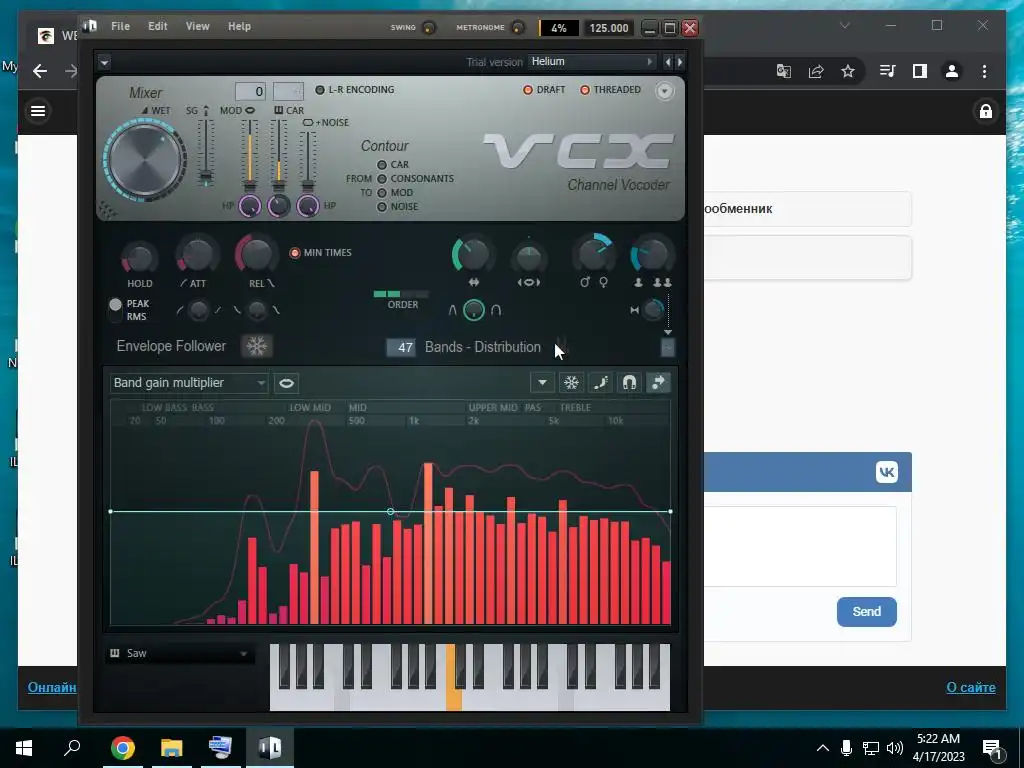Click the highlighted orange piano key
Viewport: 1024px width, 768px height.
[x=453, y=699]
